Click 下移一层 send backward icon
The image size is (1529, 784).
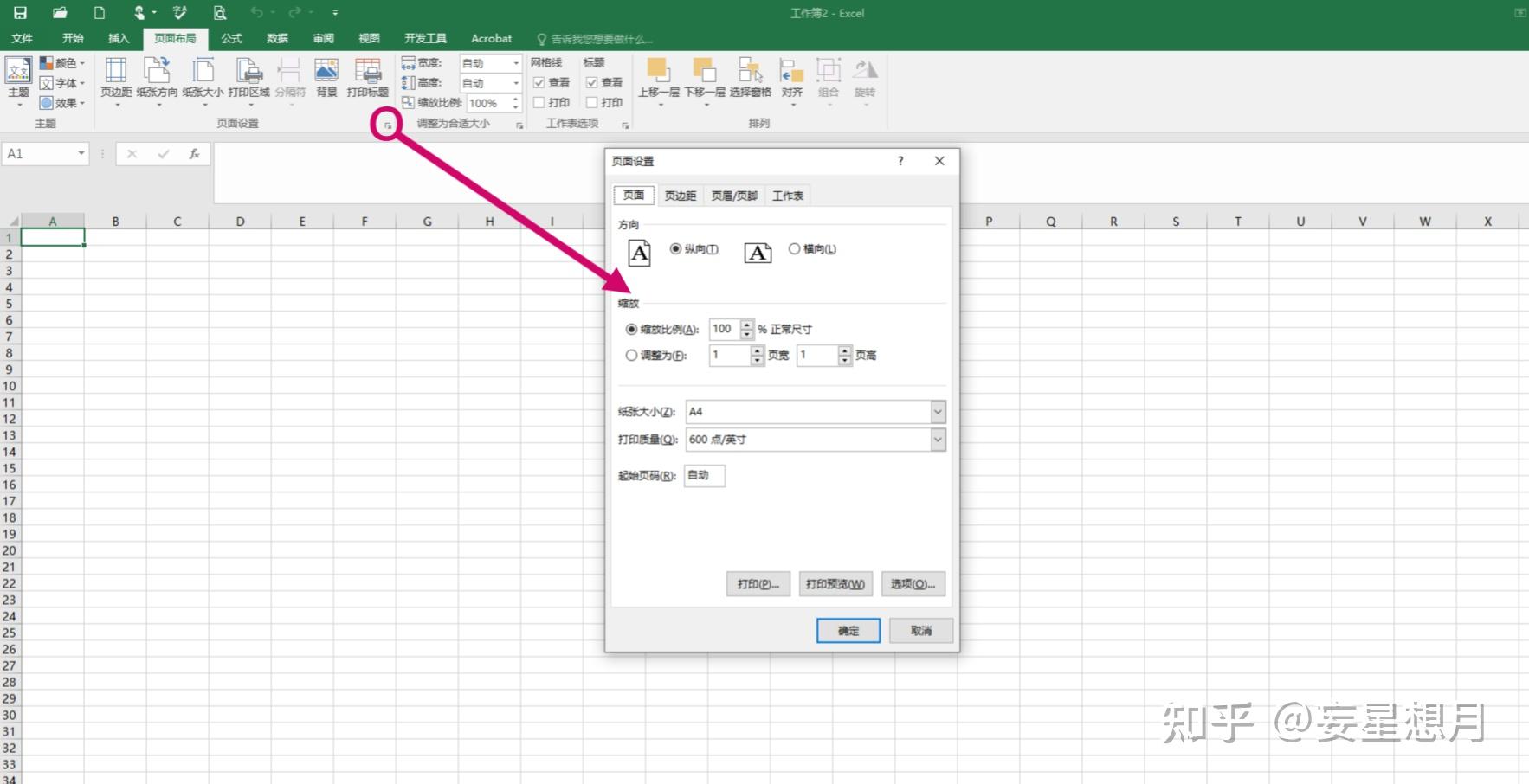705,70
